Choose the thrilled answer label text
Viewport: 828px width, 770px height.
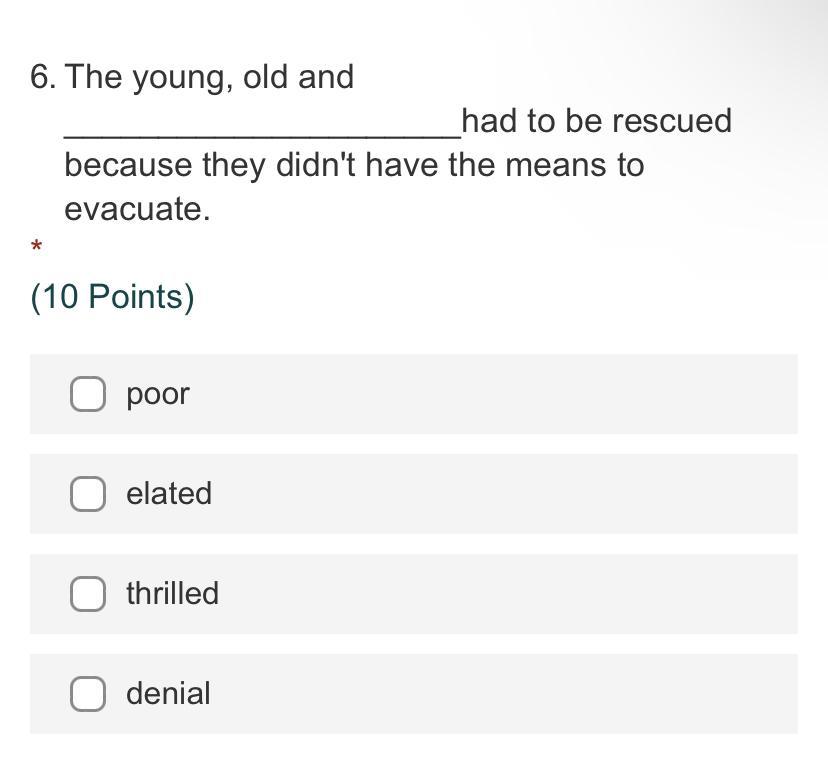click(x=172, y=594)
